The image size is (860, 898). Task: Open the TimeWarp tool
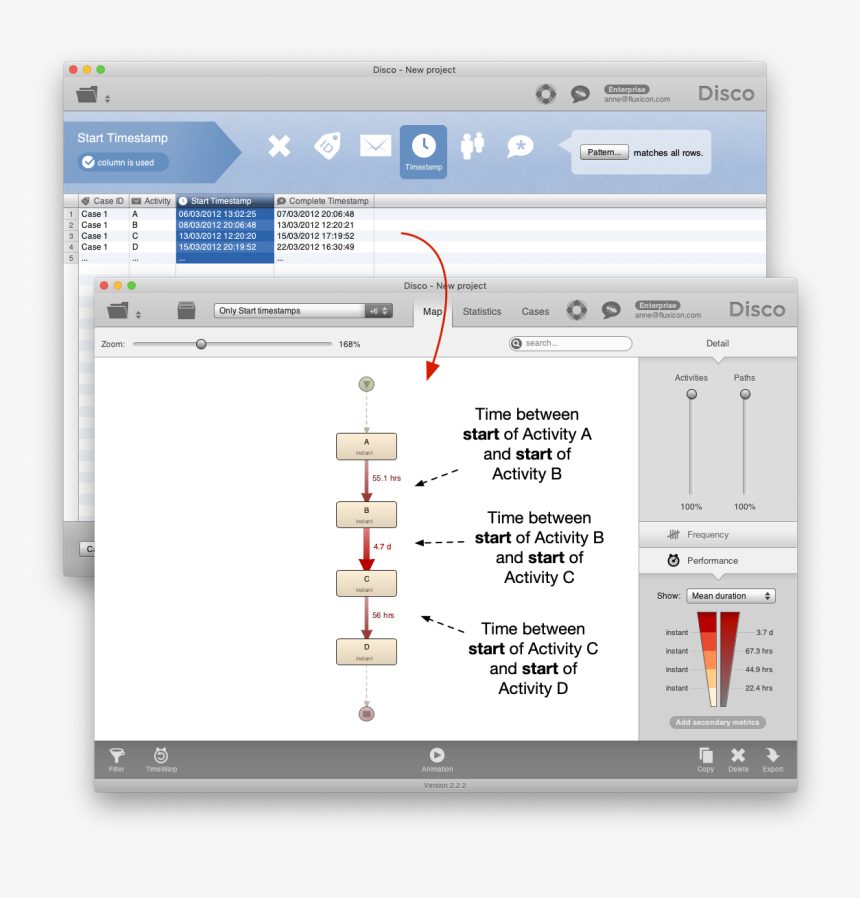(161, 760)
